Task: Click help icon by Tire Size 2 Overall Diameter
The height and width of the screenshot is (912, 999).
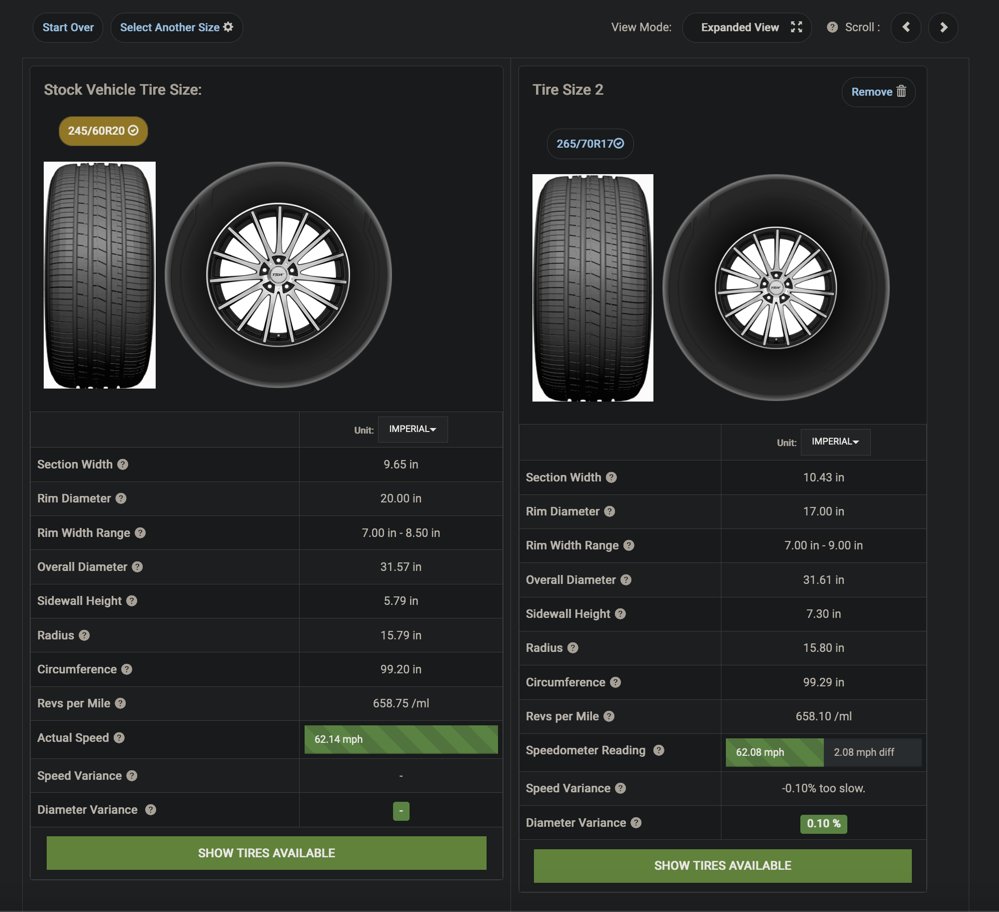Action: tap(626, 580)
